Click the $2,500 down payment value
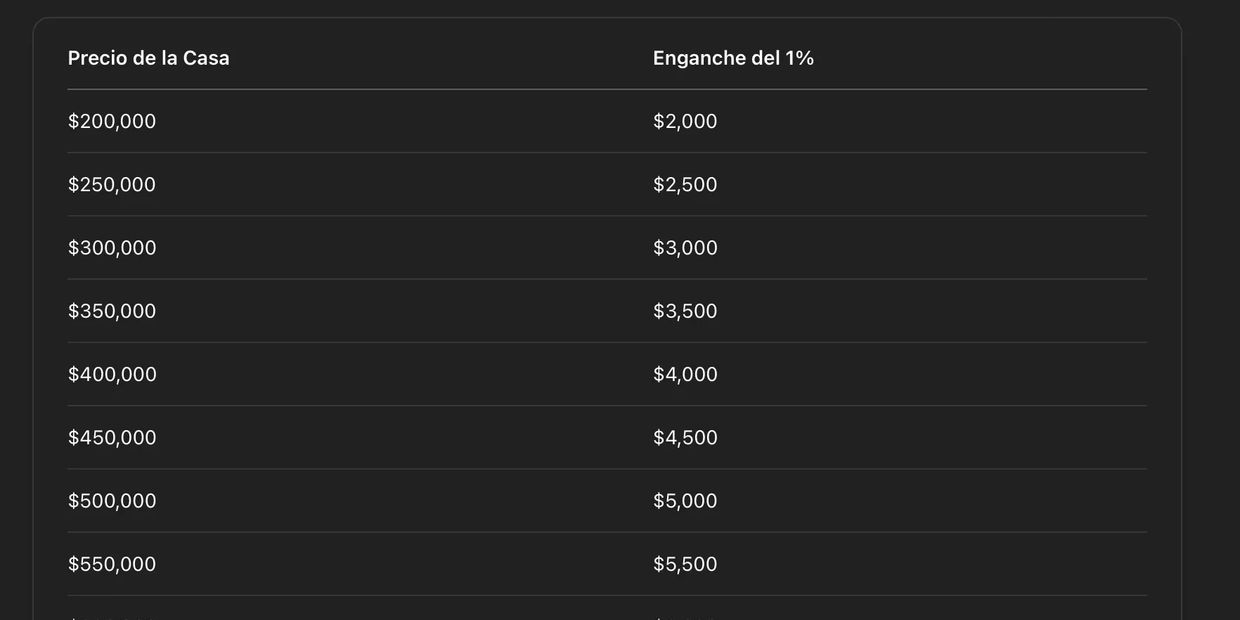 click(685, 185)
